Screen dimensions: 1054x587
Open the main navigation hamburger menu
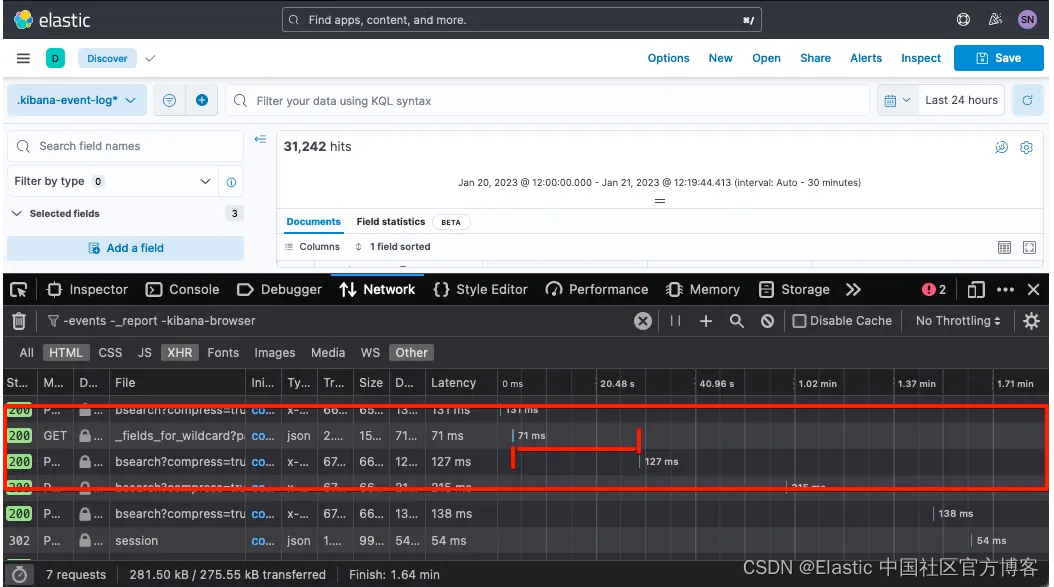(24, 58)
